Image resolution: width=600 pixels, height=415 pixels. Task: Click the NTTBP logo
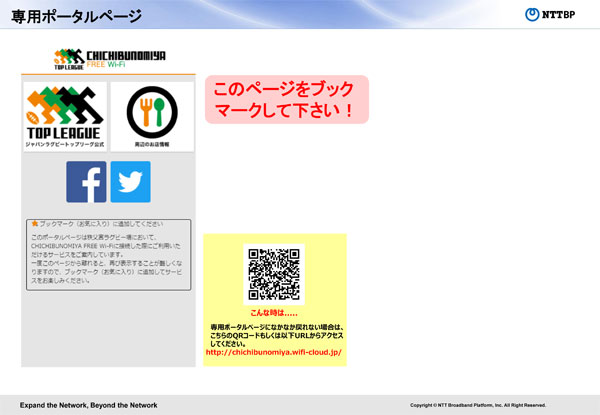pyautogui.click(x=550, y=15)
